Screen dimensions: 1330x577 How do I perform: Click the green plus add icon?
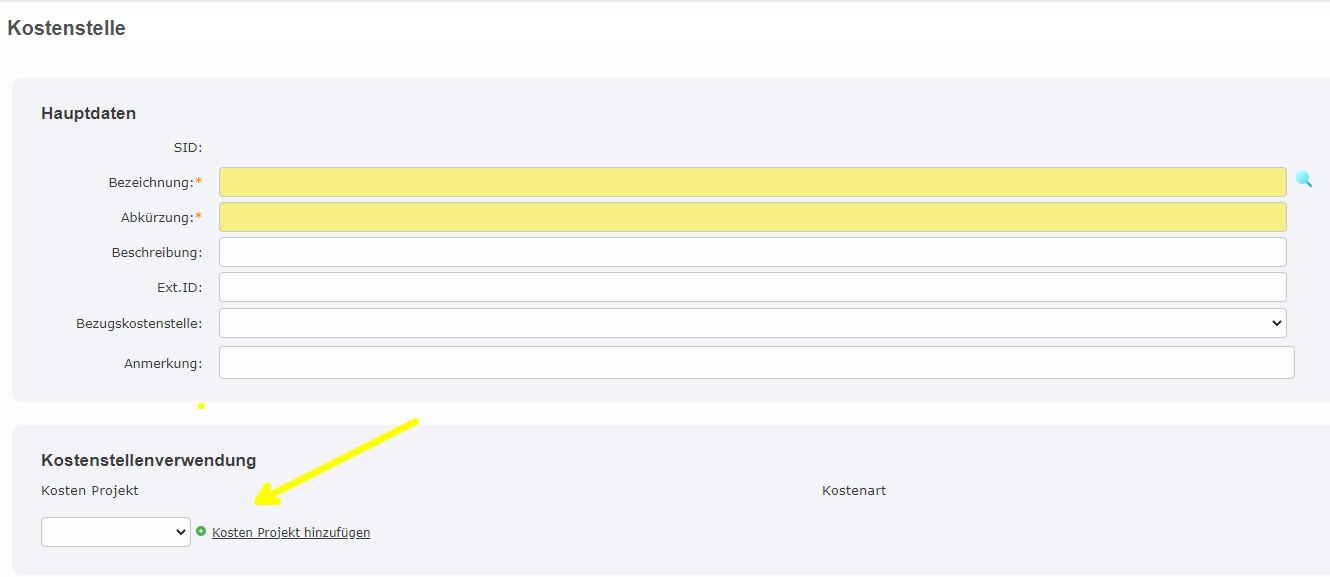pos(201,532)
